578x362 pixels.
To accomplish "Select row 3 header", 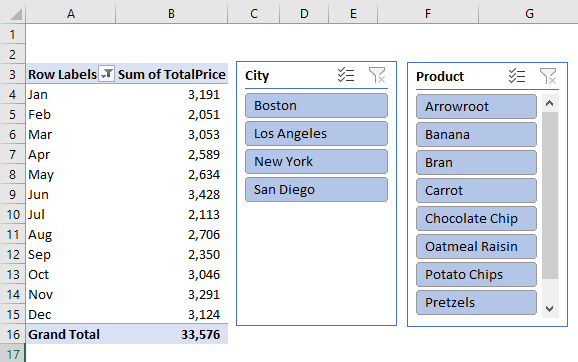I will coord(13,74).
